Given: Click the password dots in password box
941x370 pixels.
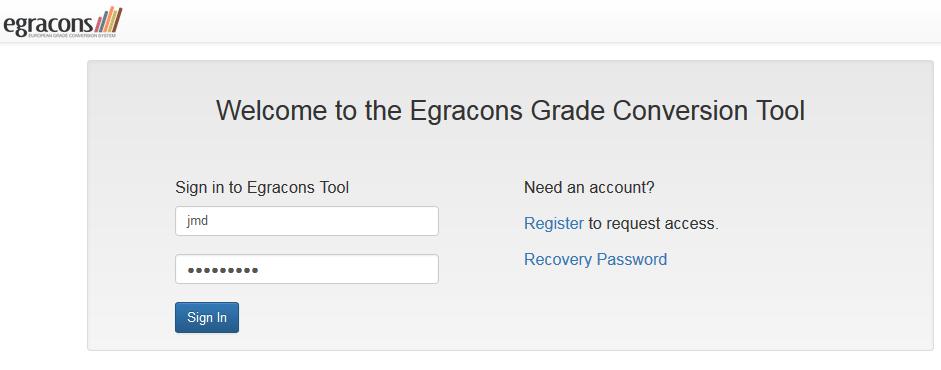Looking at the screenshot, I should [x=223, y=270].
